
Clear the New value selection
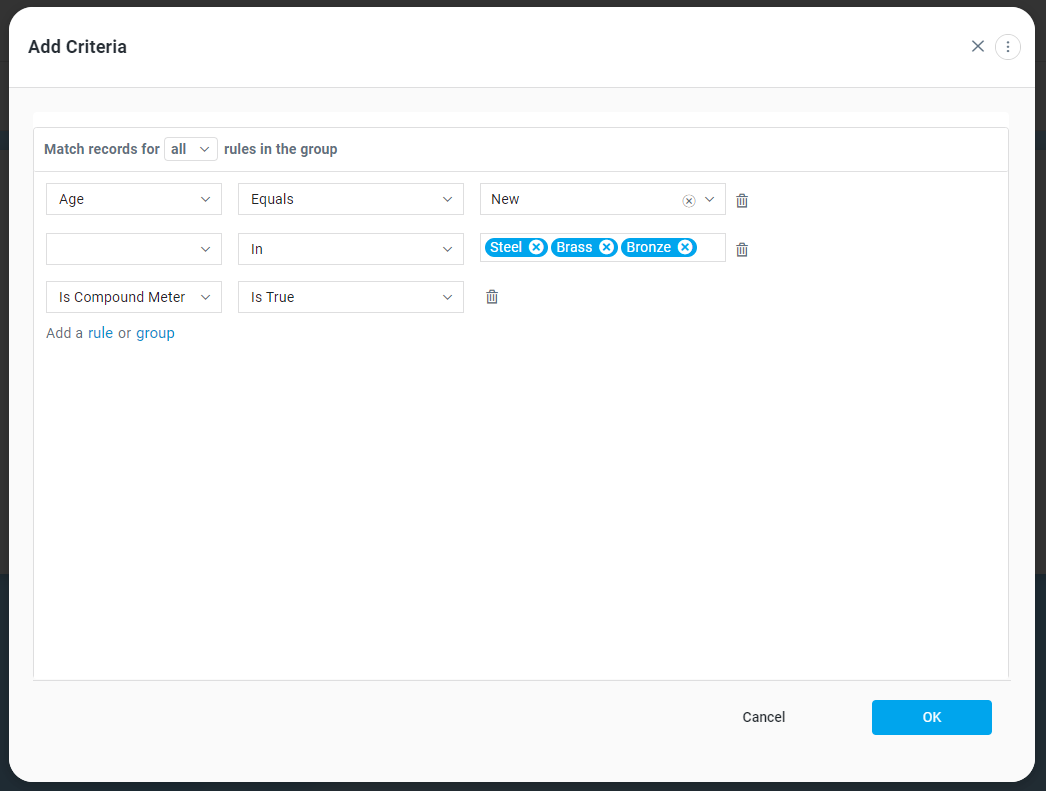689,200
